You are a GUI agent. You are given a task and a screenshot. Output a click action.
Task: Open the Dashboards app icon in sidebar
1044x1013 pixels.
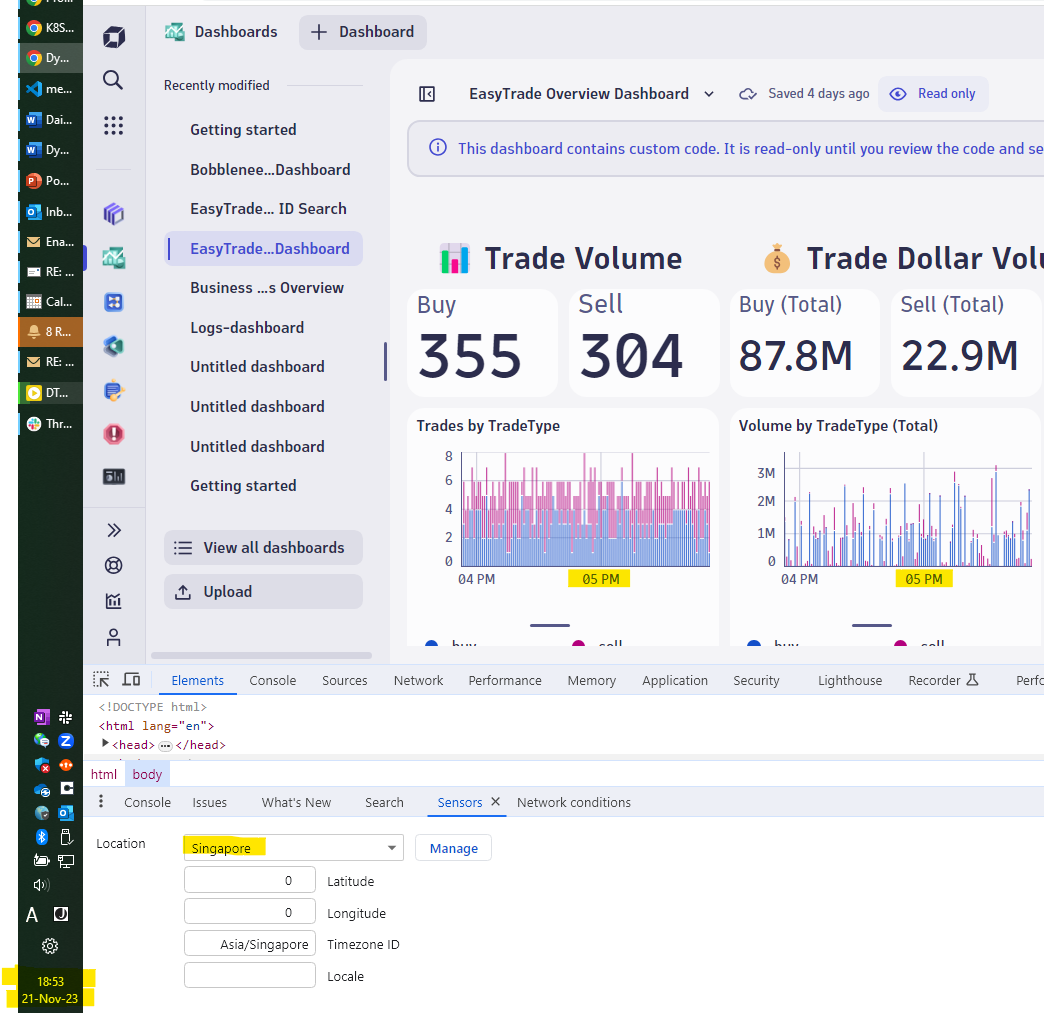coord(114,258)
